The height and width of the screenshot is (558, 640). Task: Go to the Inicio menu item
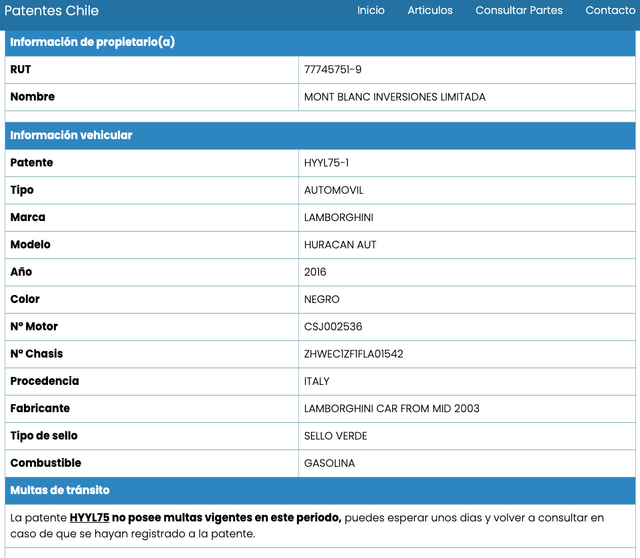pyautogui.click(x=371, y=10)
